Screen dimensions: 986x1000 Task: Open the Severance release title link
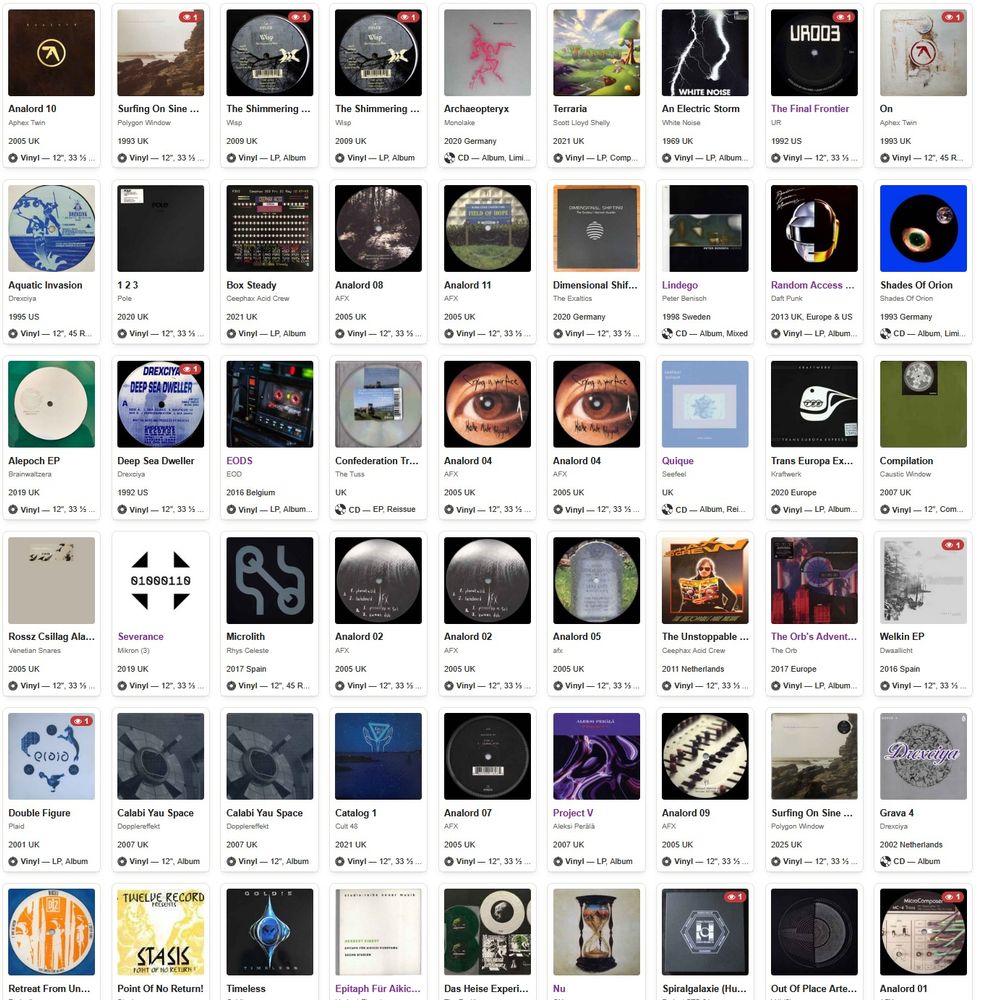(x=140, y=636)
